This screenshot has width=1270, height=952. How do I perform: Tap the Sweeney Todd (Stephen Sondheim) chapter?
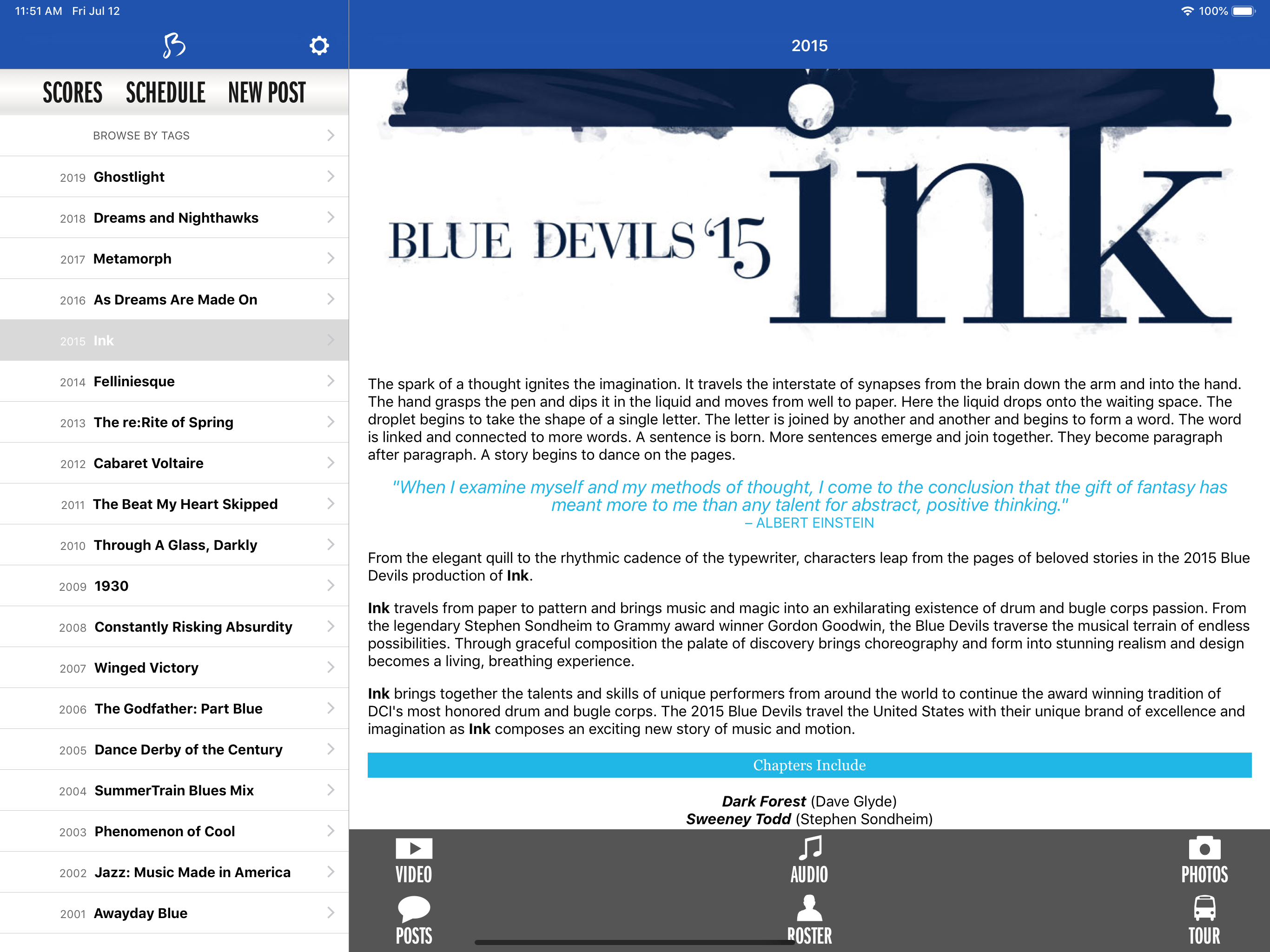[x=809, y=820]
